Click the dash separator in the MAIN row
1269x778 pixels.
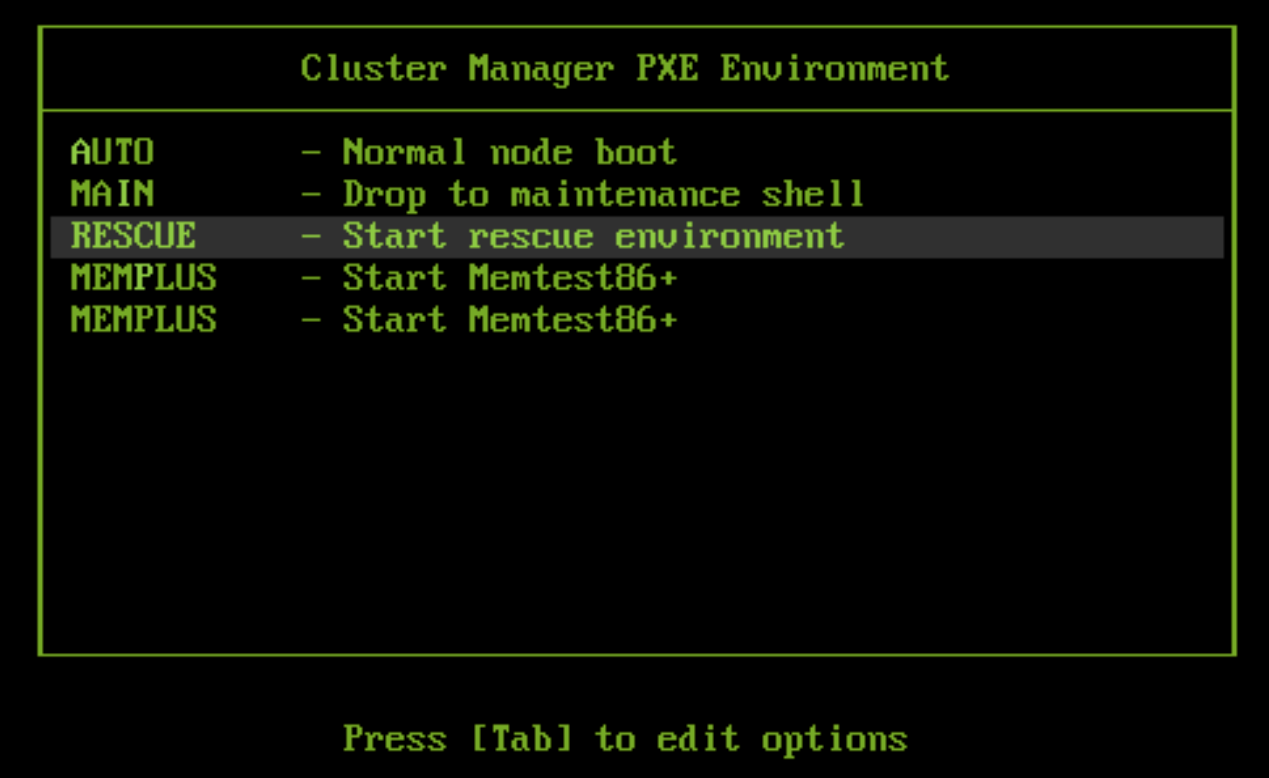click(312, 194)
